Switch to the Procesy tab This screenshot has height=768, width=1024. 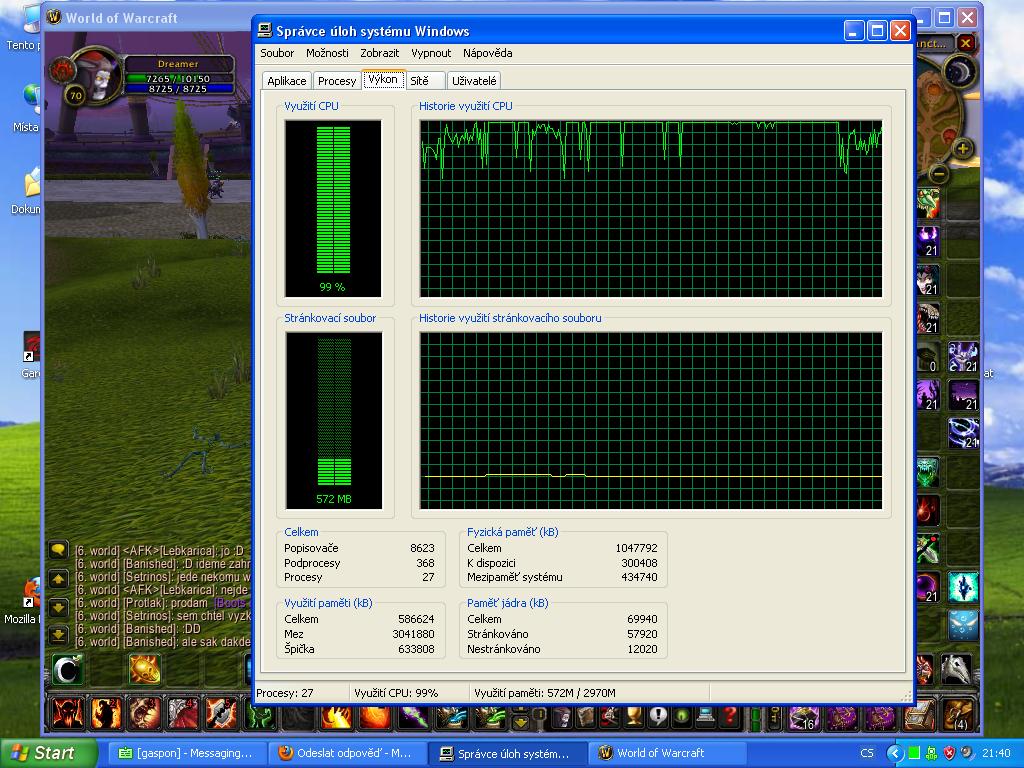point(337,81)
